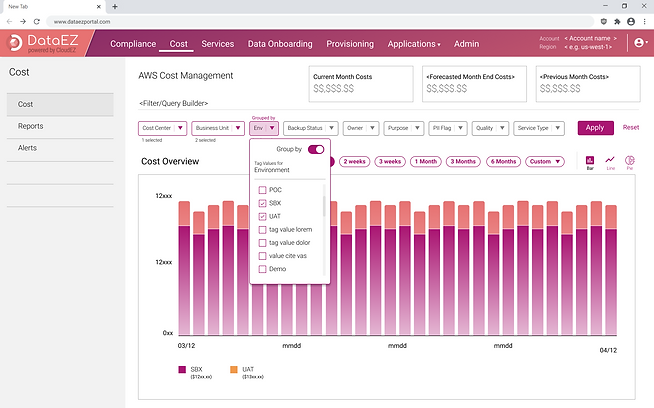The height and width of the screenshot is (408, 654).
Task: Switch to Bar chart view
Action: click(590, 162)
